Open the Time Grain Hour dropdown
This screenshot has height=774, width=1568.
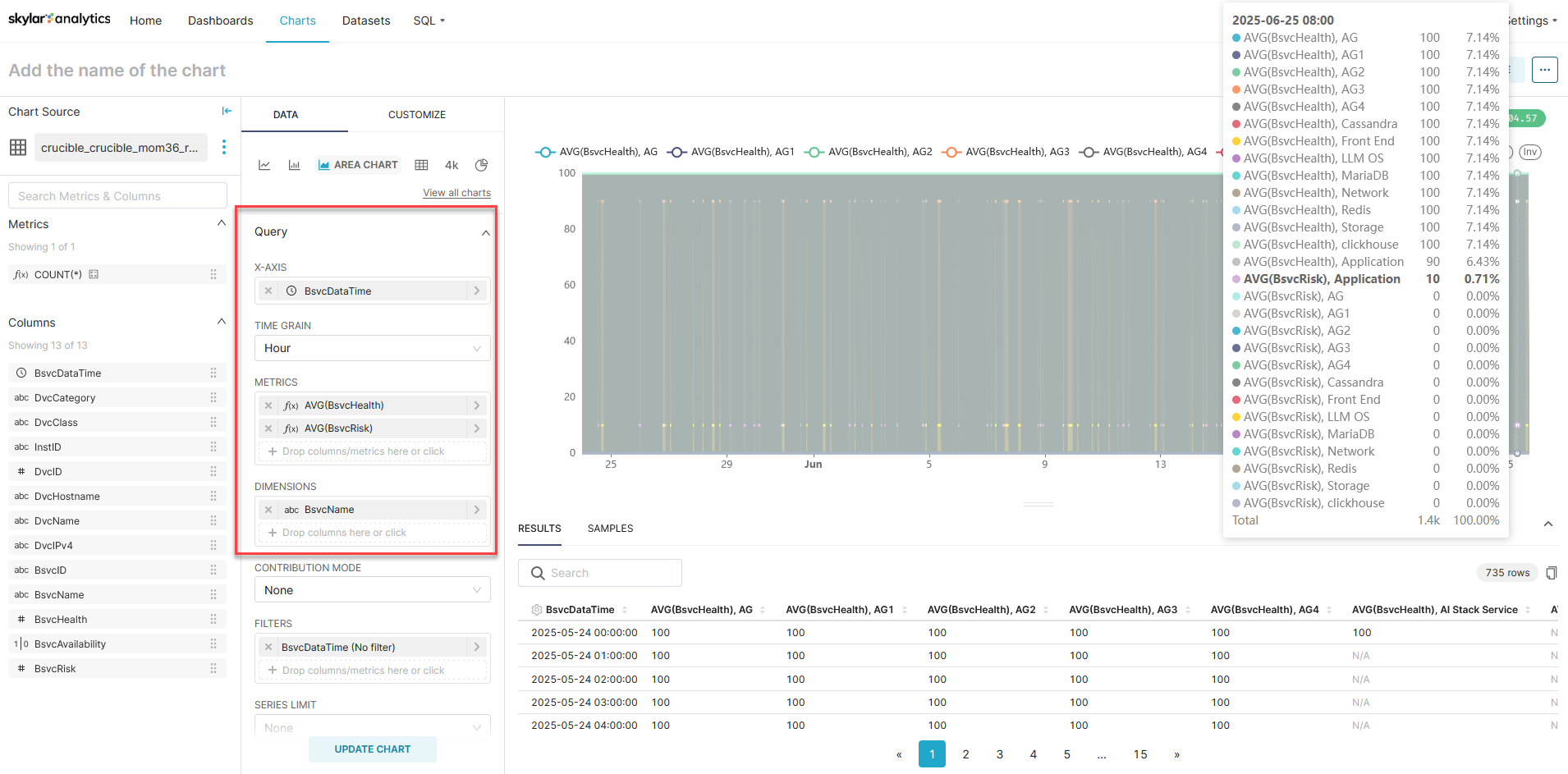[x=373, y=348]
